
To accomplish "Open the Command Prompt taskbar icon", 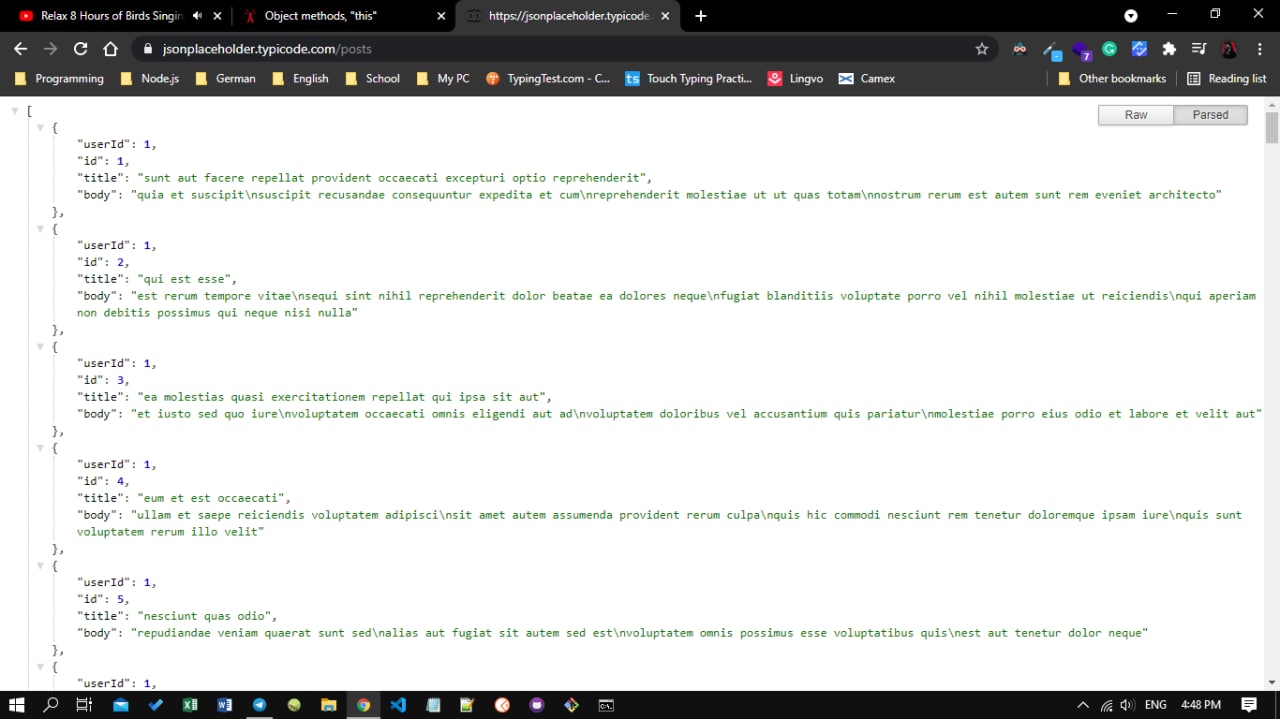I will [606, 705].
